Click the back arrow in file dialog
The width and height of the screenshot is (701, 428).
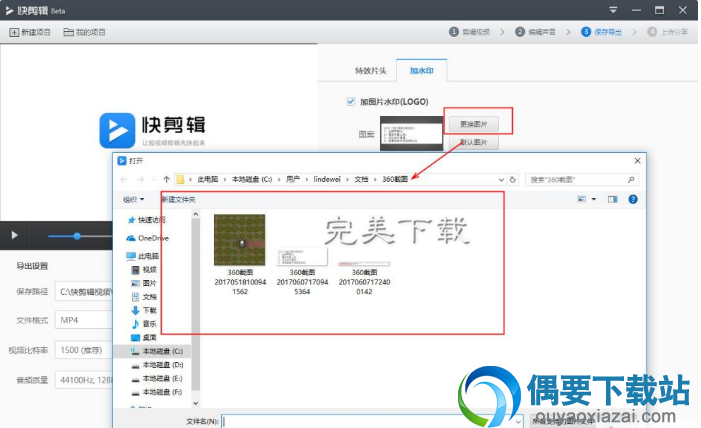[124, 179]
